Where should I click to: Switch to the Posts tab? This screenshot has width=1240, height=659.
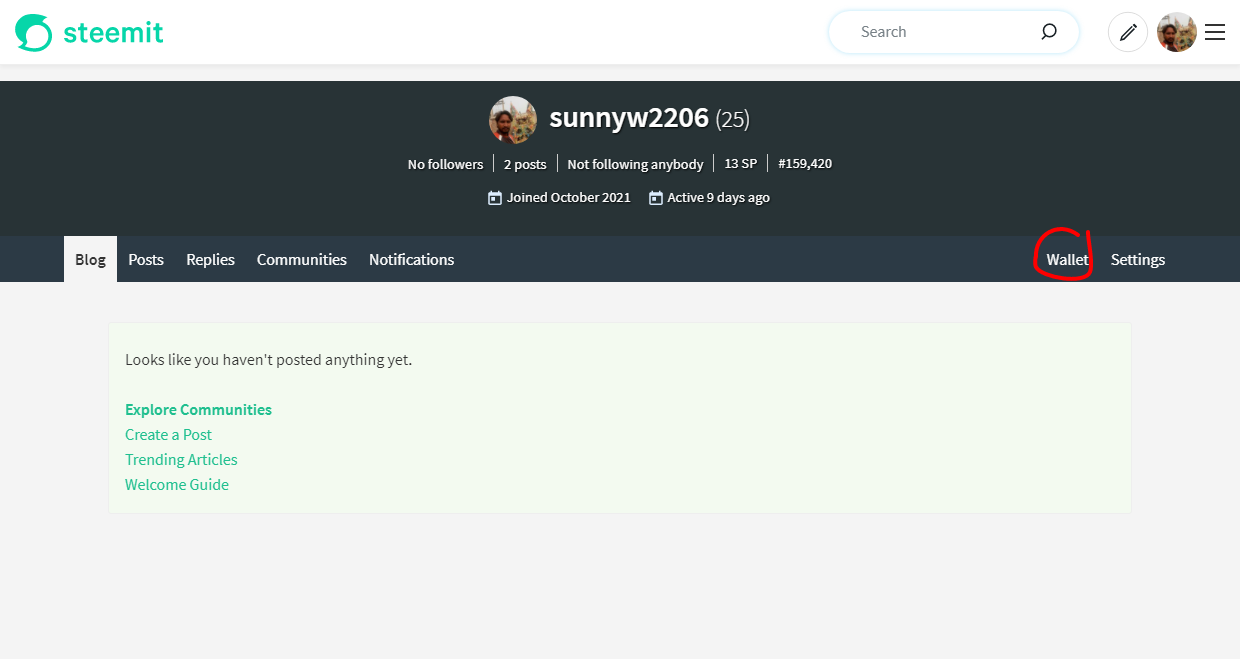146,259
